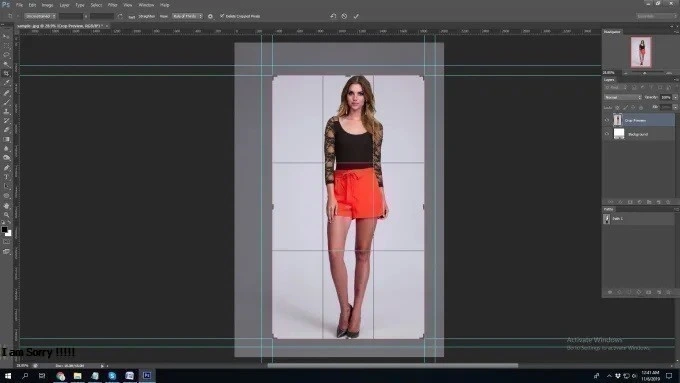Select the Gradient tool
This screenshot has height=383, width=680.
(x=7, y=140)
